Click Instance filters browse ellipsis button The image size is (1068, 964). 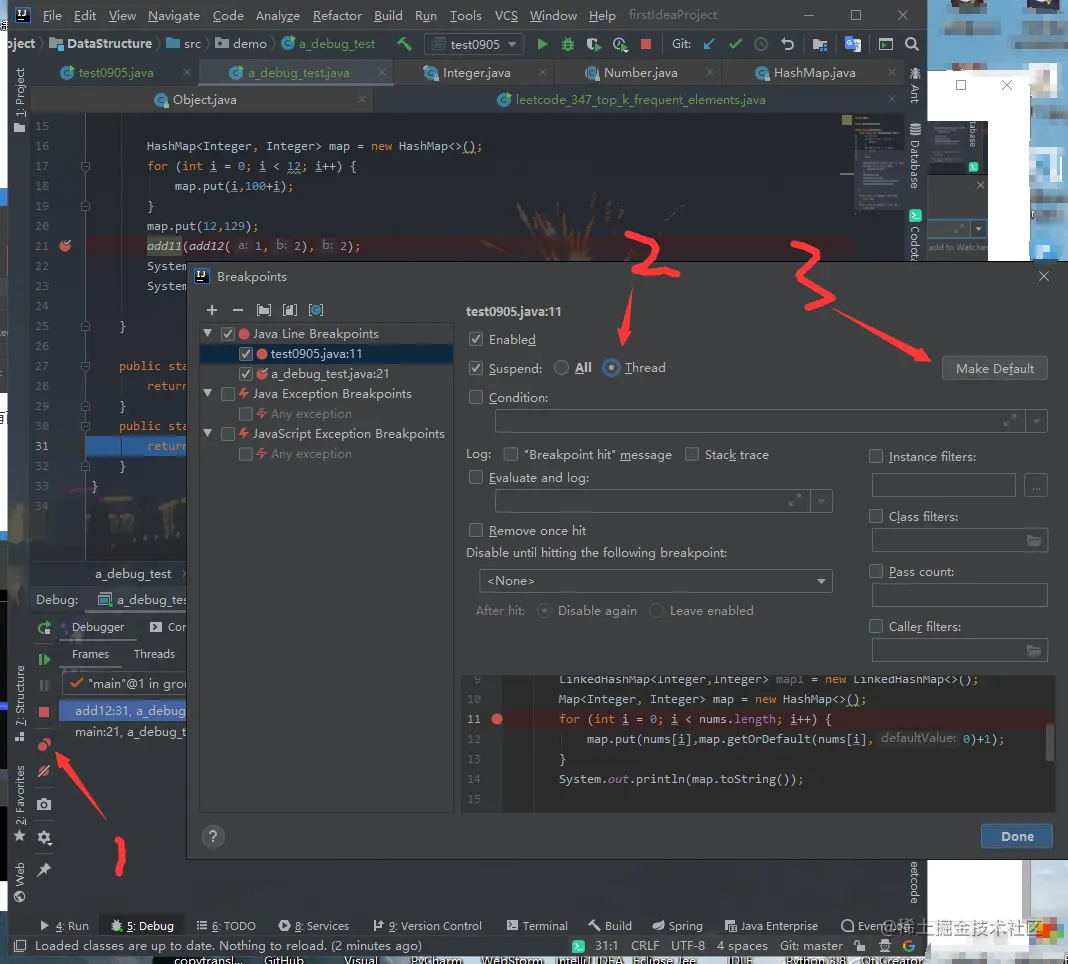tap(1036, 486)
